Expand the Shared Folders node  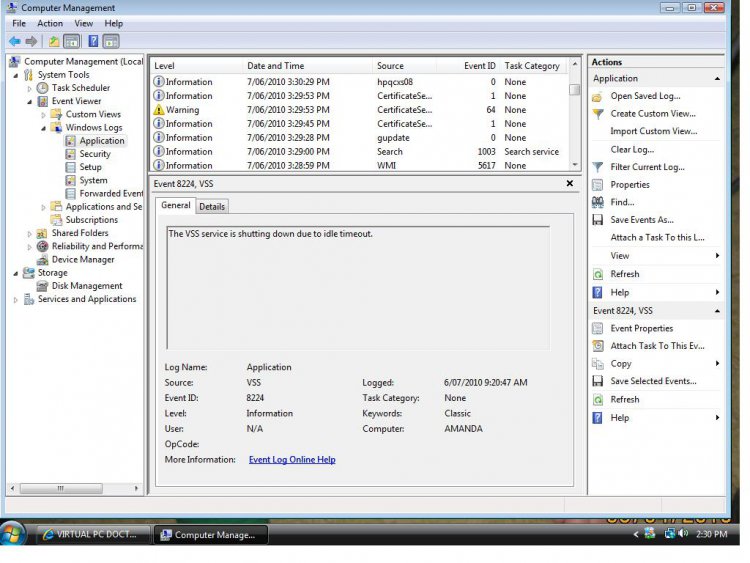click(x=30, y=234)
